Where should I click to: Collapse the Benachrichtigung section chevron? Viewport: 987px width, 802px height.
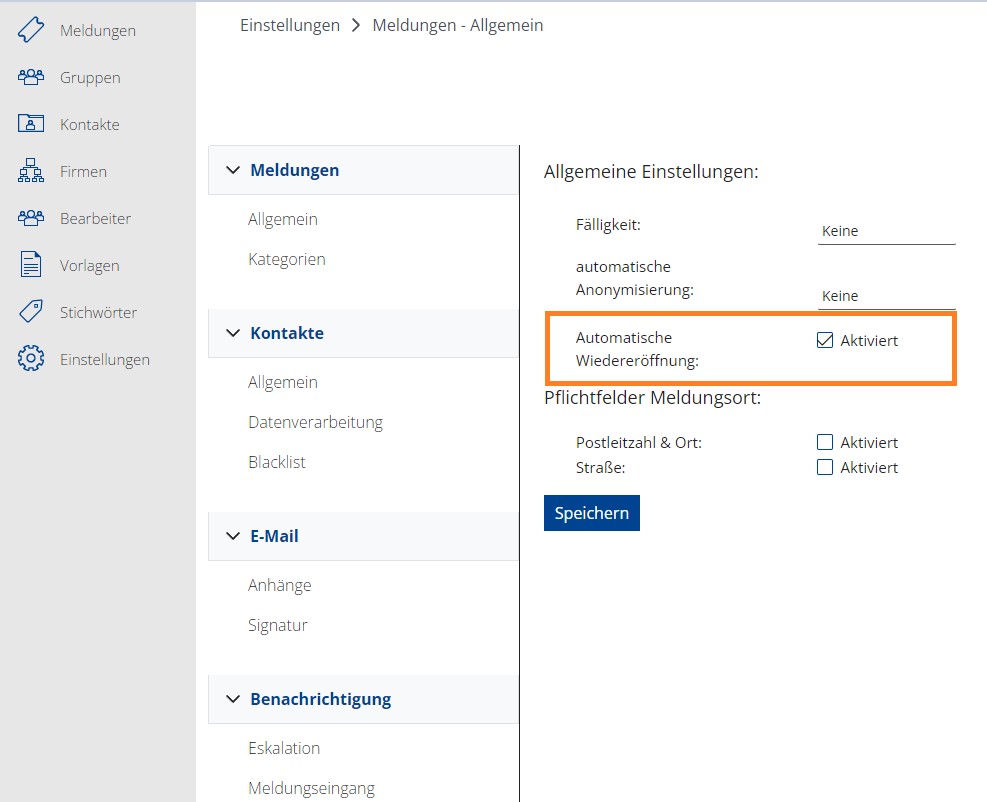pyautogui.click(x=233, y=699)
